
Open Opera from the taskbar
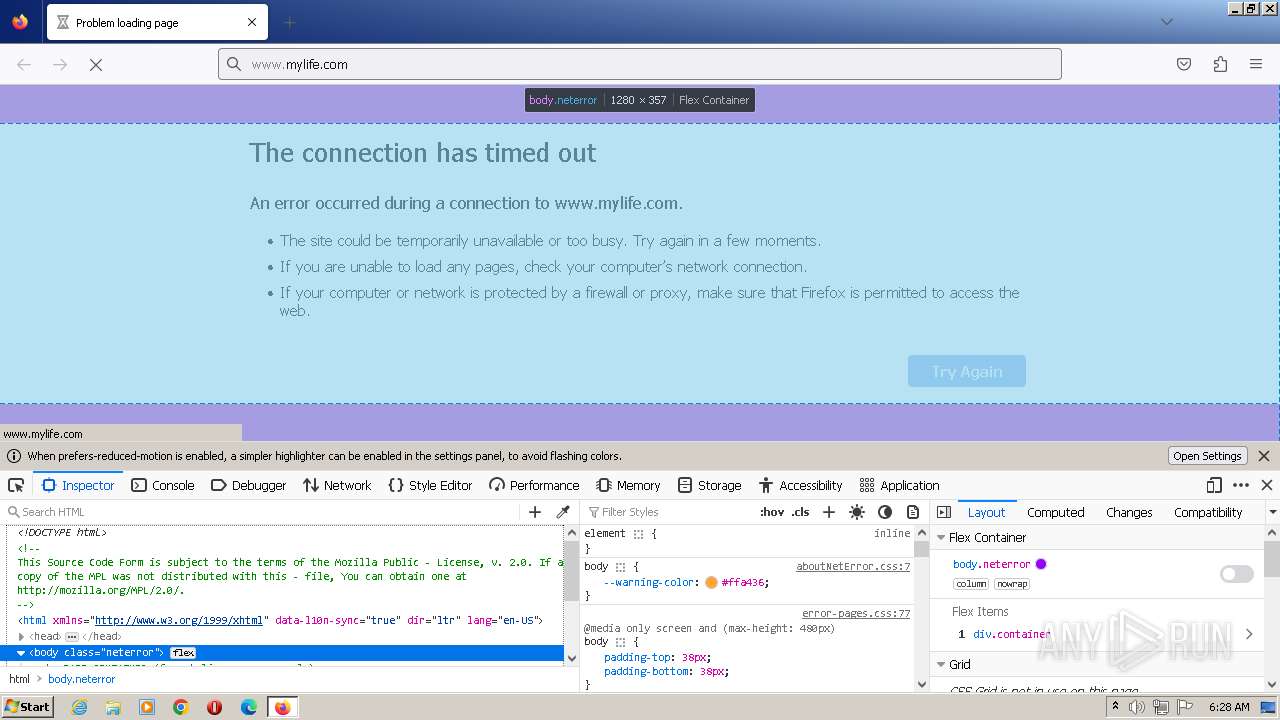click(x=214, y=707)
